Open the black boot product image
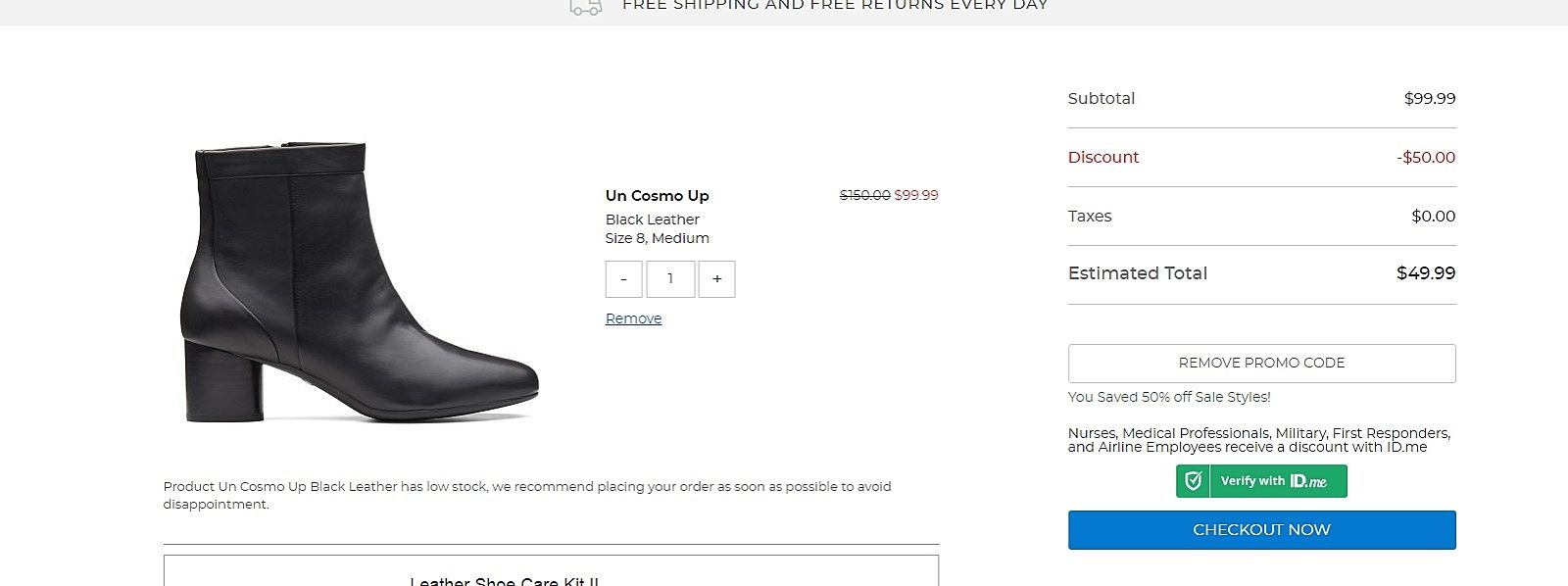This screenshot has height=586, width=1568. (x=359, y=284)
